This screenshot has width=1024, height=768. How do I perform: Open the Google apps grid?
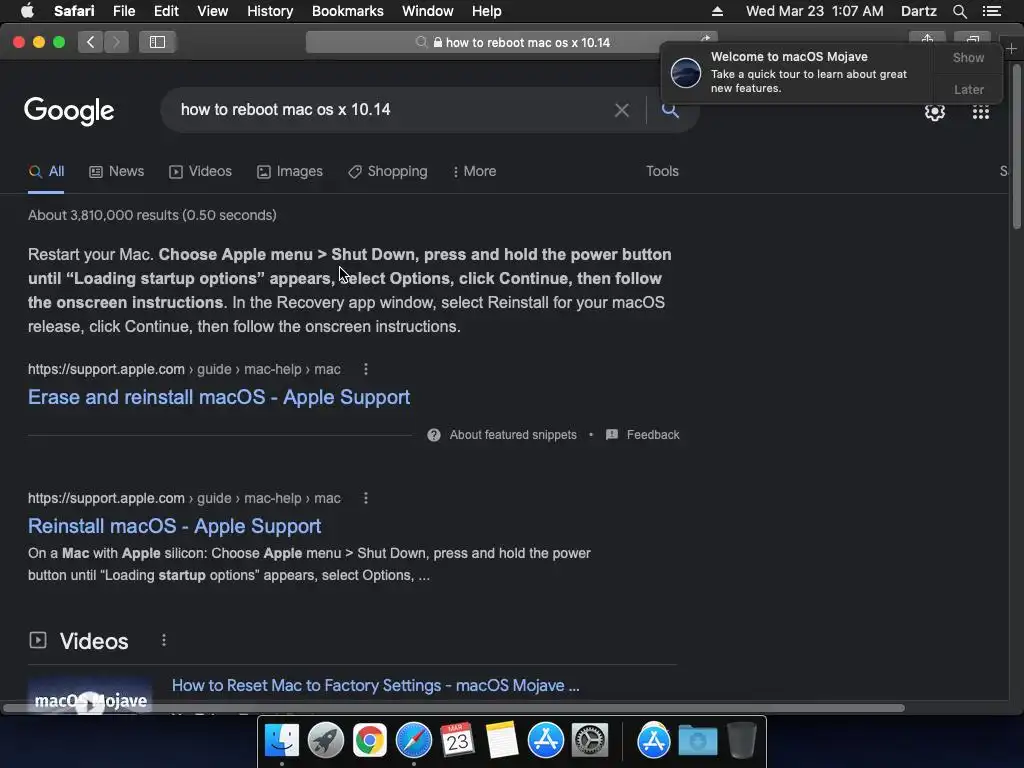point(980,112)
